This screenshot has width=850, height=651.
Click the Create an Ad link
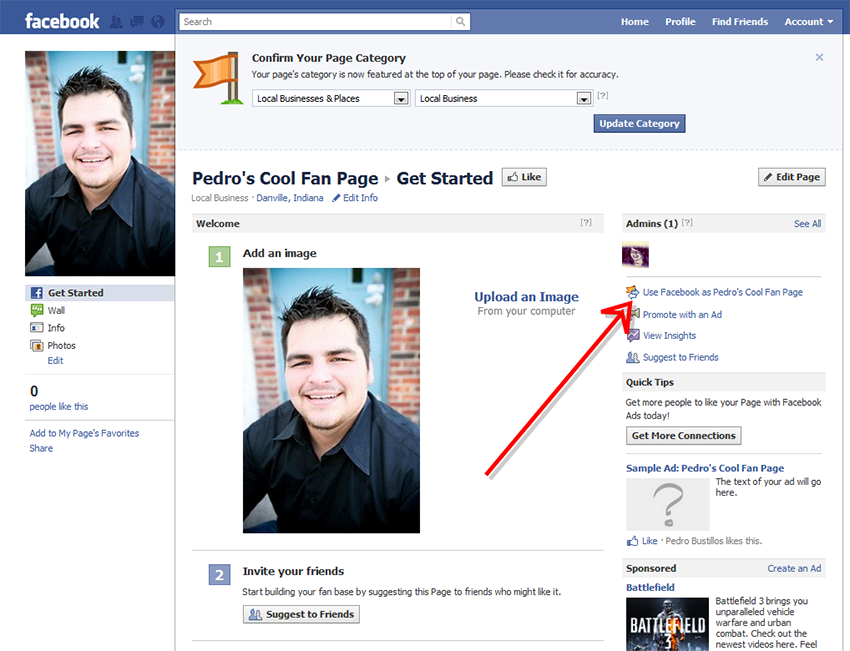[x=794, y=569]
